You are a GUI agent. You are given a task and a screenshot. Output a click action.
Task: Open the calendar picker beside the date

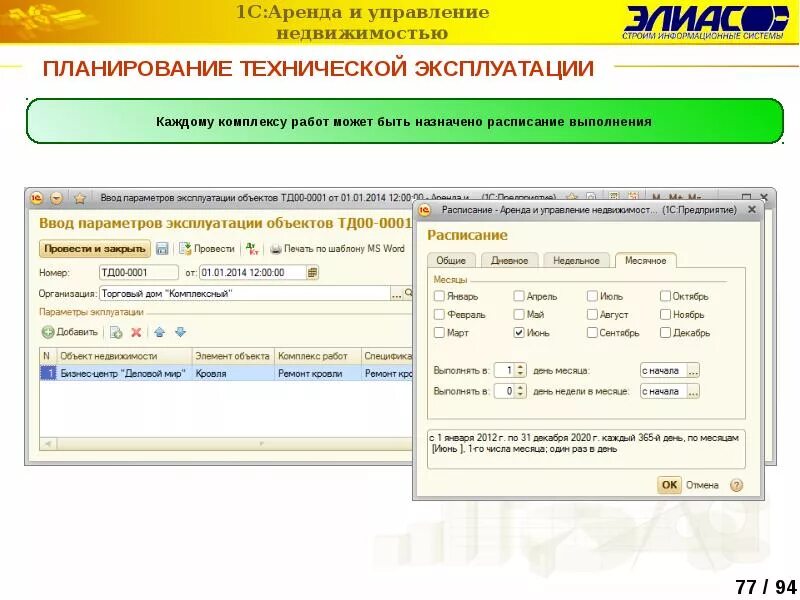tap(313, 272)
